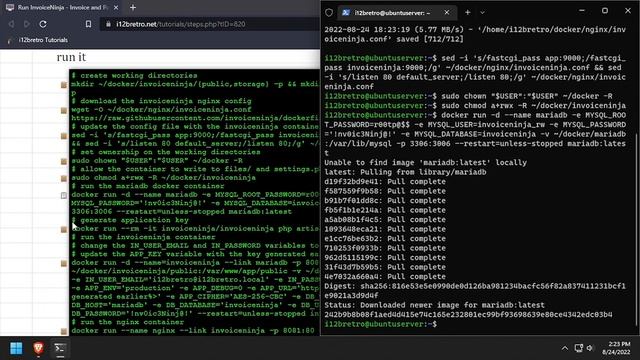Copy icon beside docker run mariadb command
The height and width of the screenshot is (360, 640).
tap(64, 195)
